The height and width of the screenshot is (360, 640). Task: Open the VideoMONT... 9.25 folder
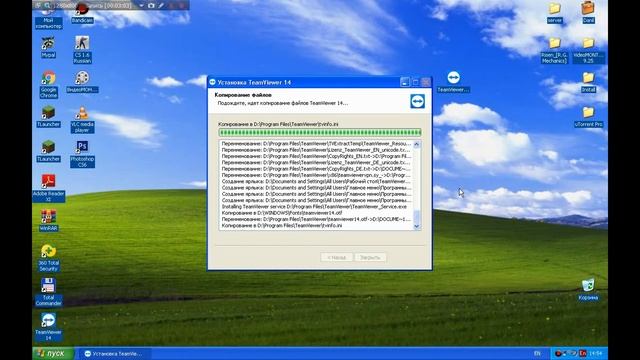[588, 50]
